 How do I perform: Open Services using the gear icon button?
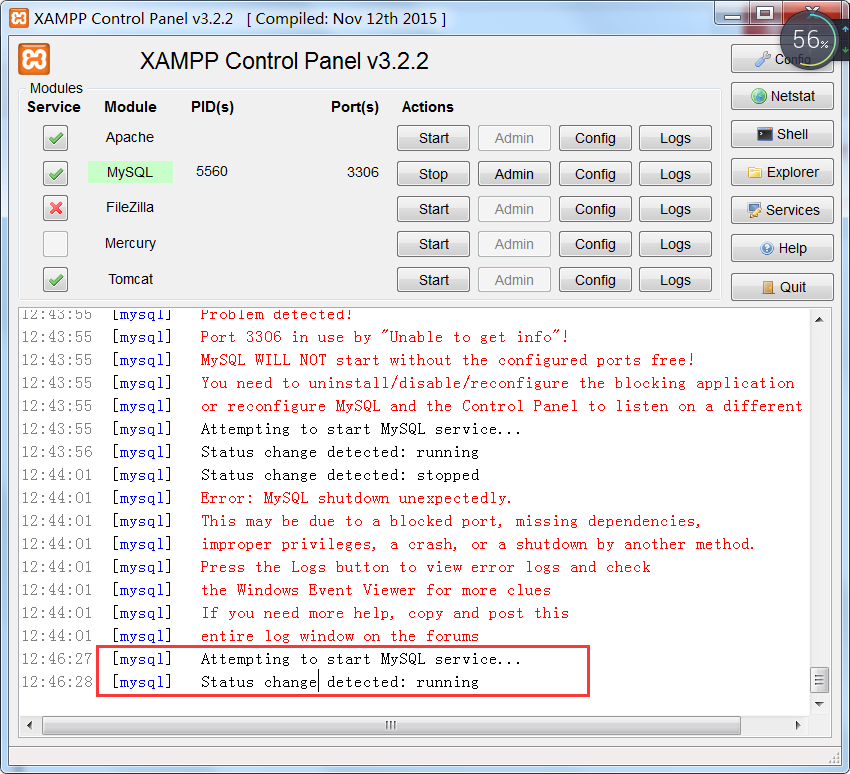click(781, 210)
